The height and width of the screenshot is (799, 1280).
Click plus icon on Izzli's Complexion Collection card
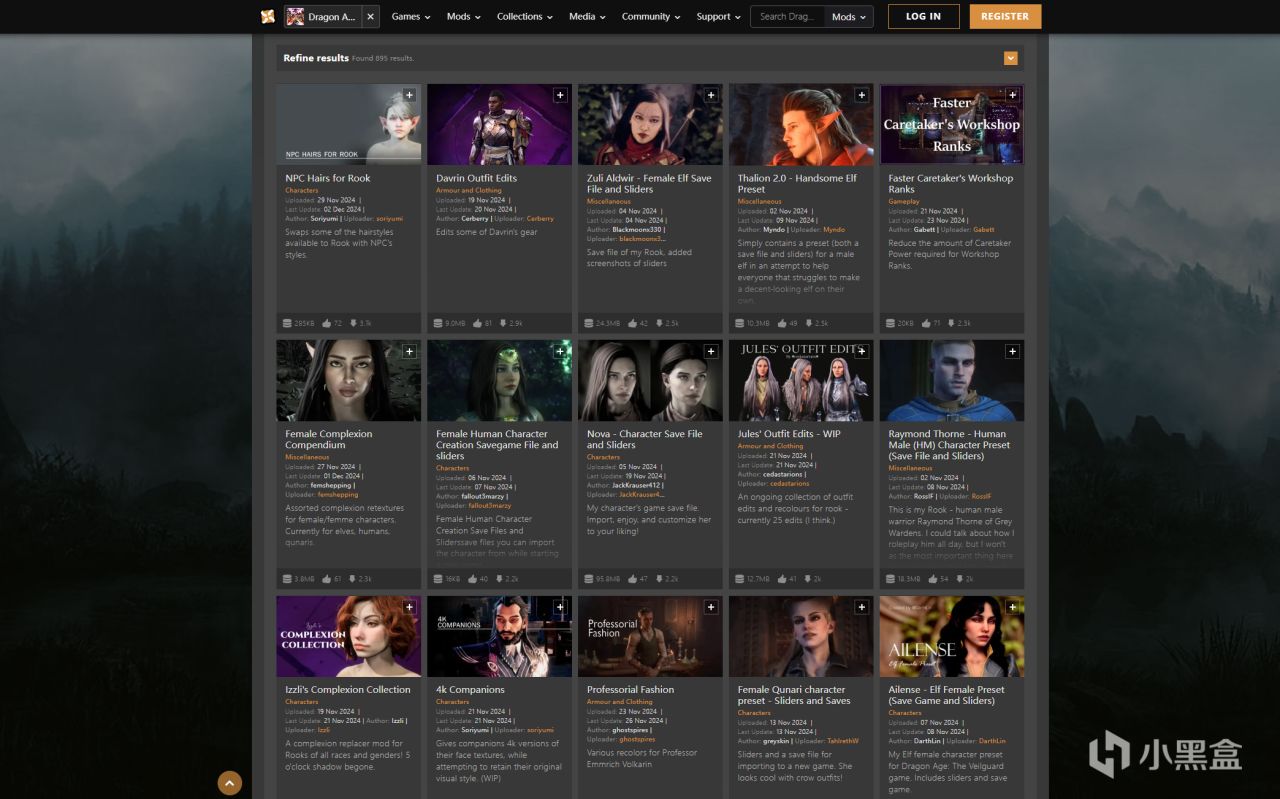point(409,608)
